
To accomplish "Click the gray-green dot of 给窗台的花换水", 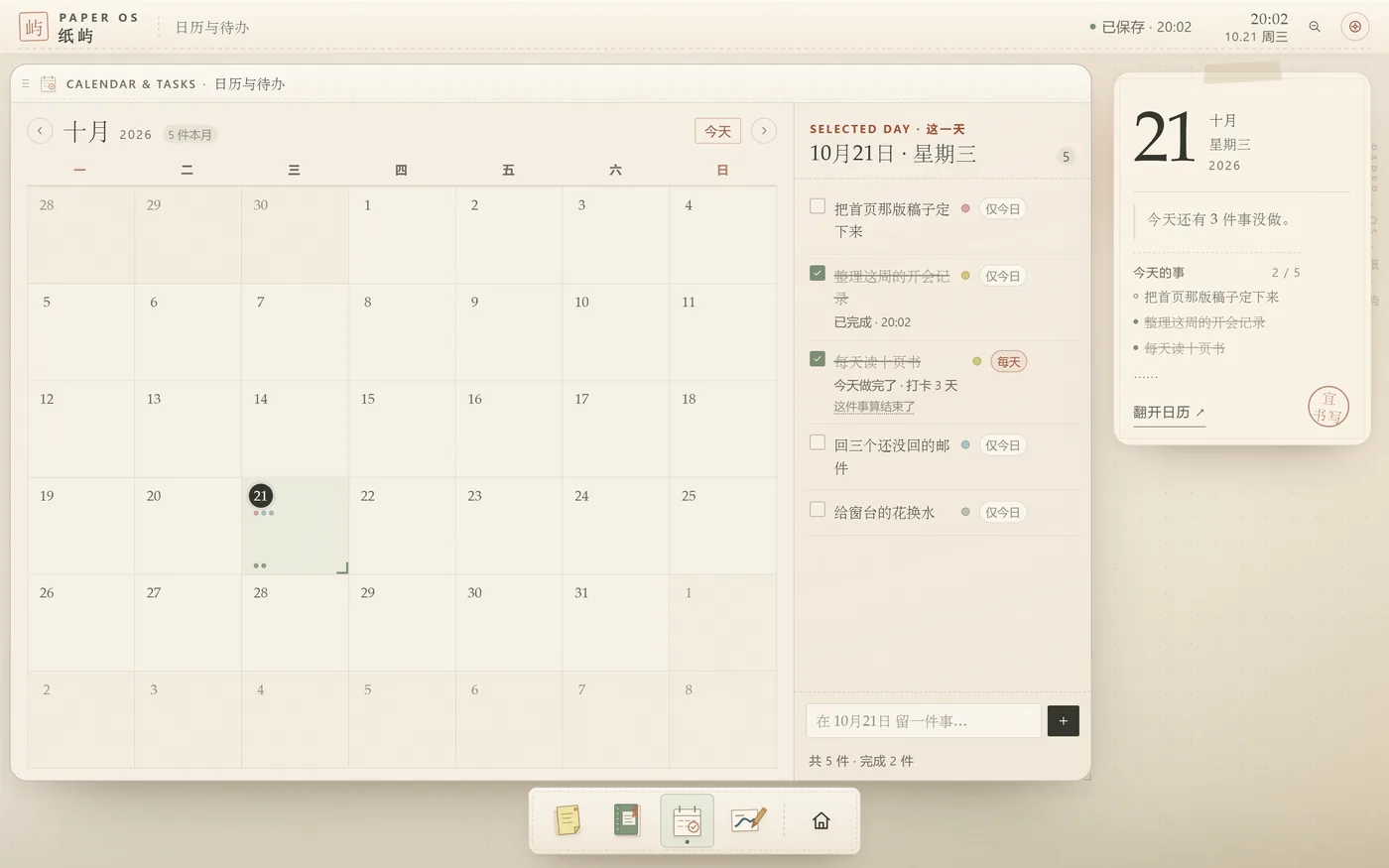I will click(x=965, y=513).
